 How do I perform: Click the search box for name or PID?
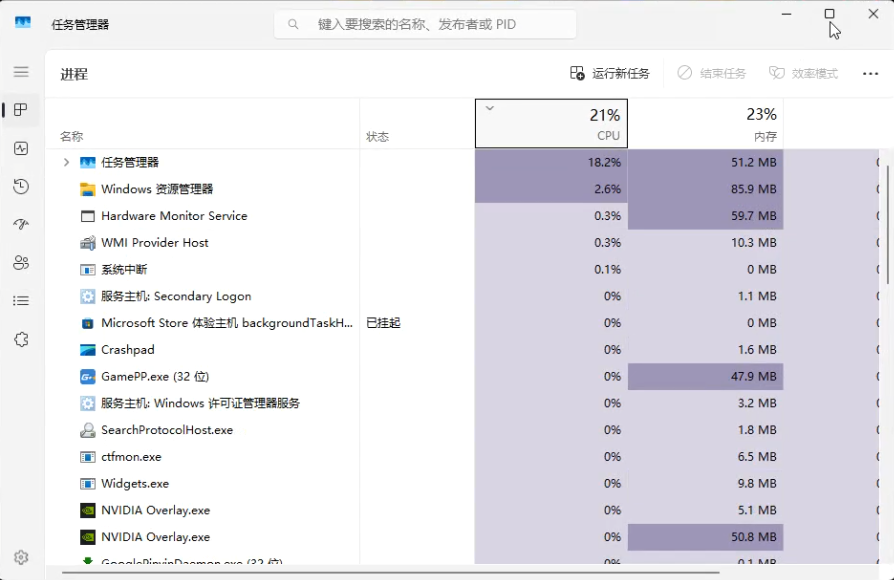(425, 25)
